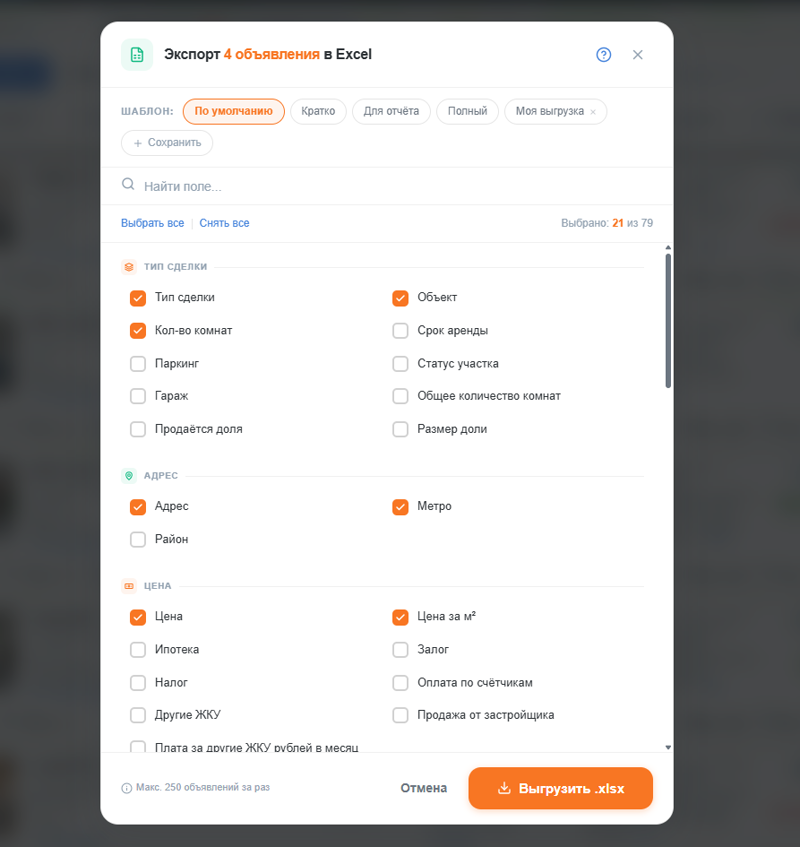Click the magnifier icon in the search bar

click(x=128, y=184)
